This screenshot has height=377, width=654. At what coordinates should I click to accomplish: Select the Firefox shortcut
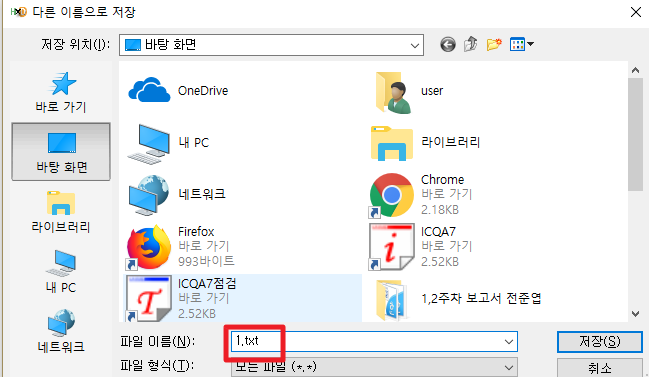click(x=181, y=246)
